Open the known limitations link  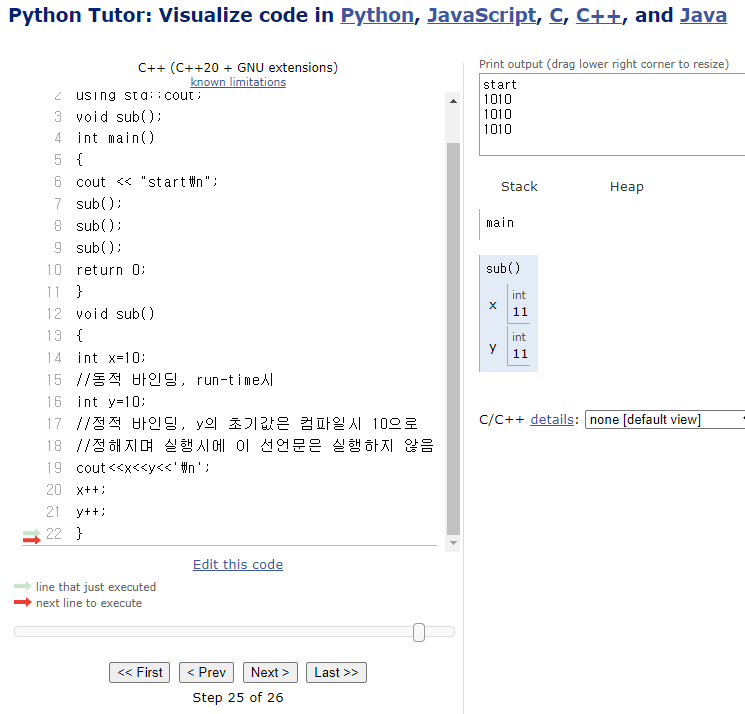tap(238, 82)
